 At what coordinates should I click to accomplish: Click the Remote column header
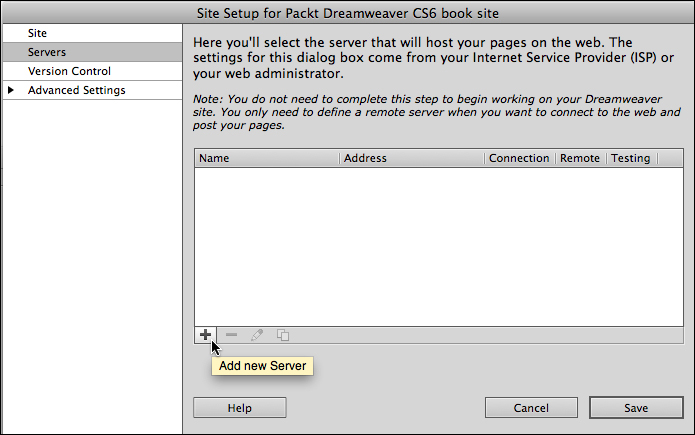580,158
